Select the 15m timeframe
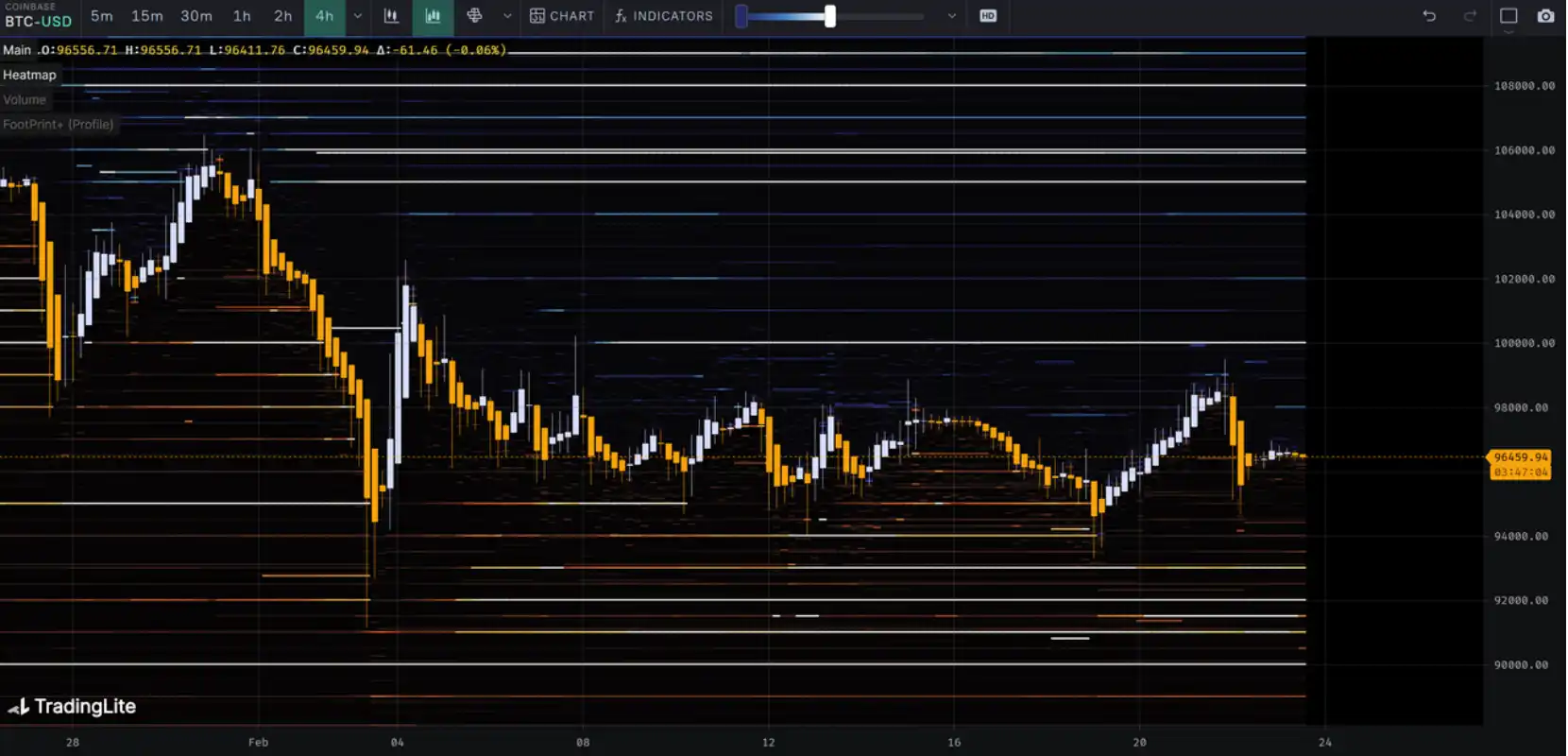 146,16
